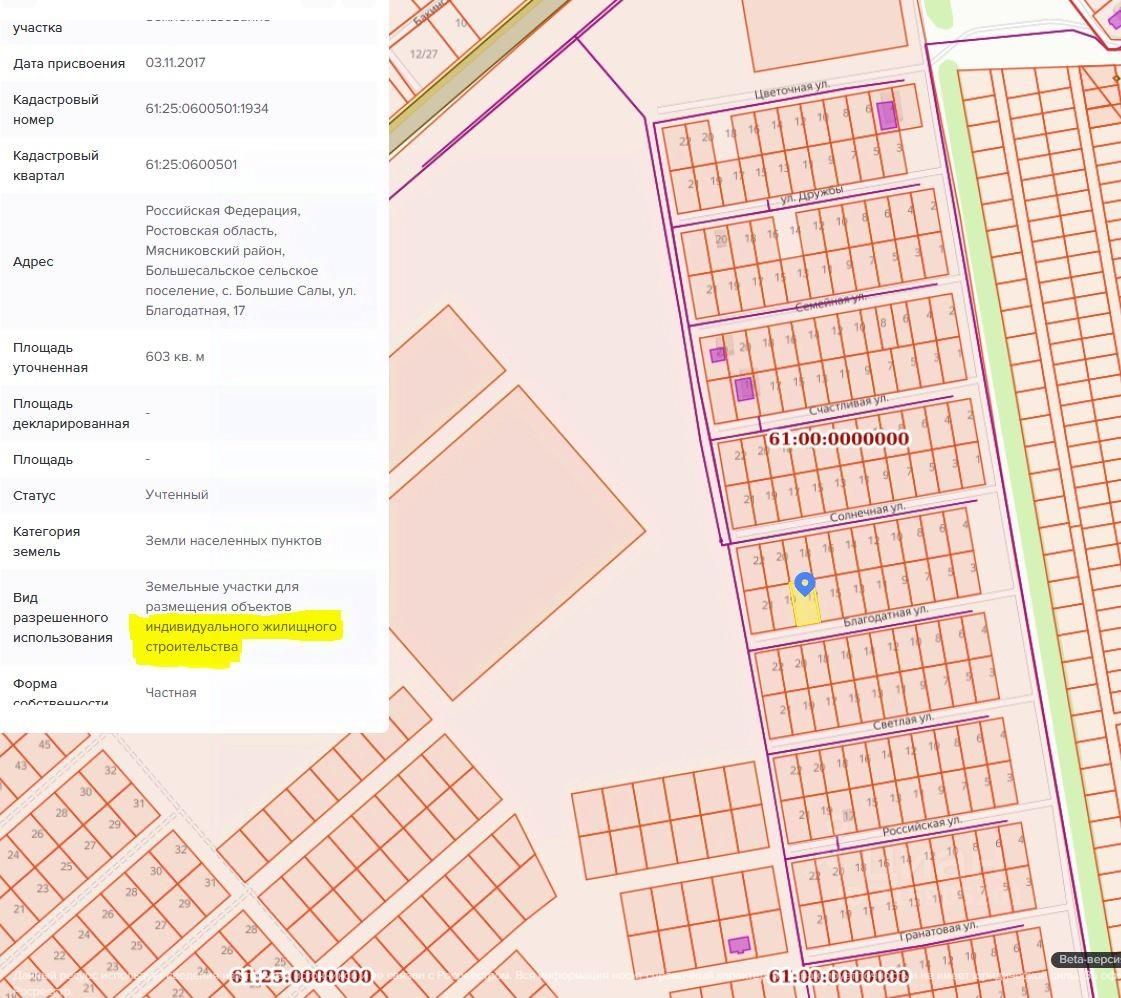The width and height of the screenshot is (1121, 998).
Task: Click the assignment date 03.11.2017
Action: point(175,63)
